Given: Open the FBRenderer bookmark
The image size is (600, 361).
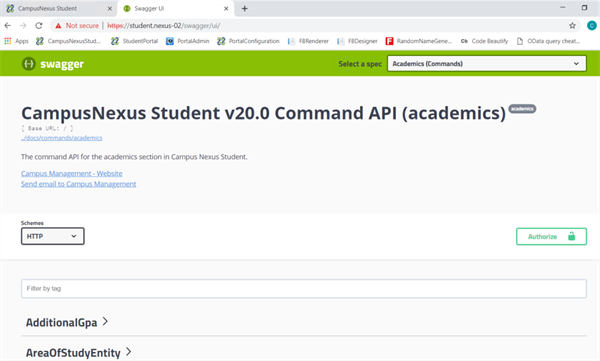Looking at the screenshot, I should (x=308, y=41).
